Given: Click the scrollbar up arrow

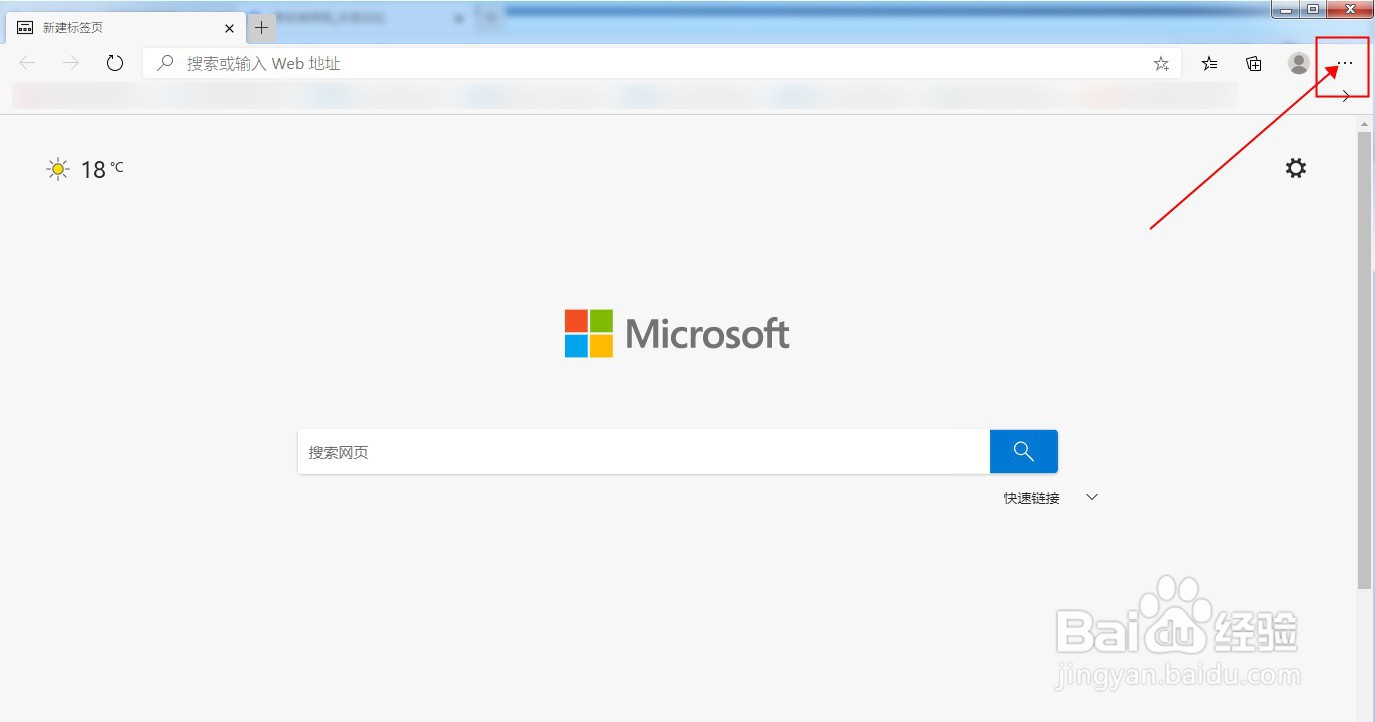Looking at the screenshot, I should click(1365, 122).
